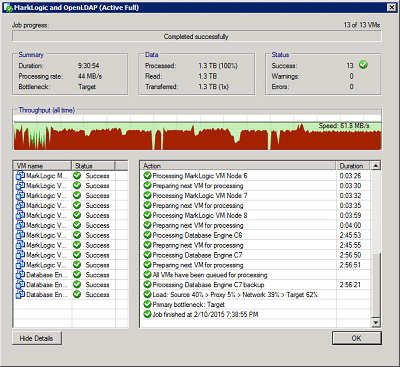Select the Processing MarkLogic VM Node 8 text
The width and height of the screenshot is (400, 367).
[200, 215]
